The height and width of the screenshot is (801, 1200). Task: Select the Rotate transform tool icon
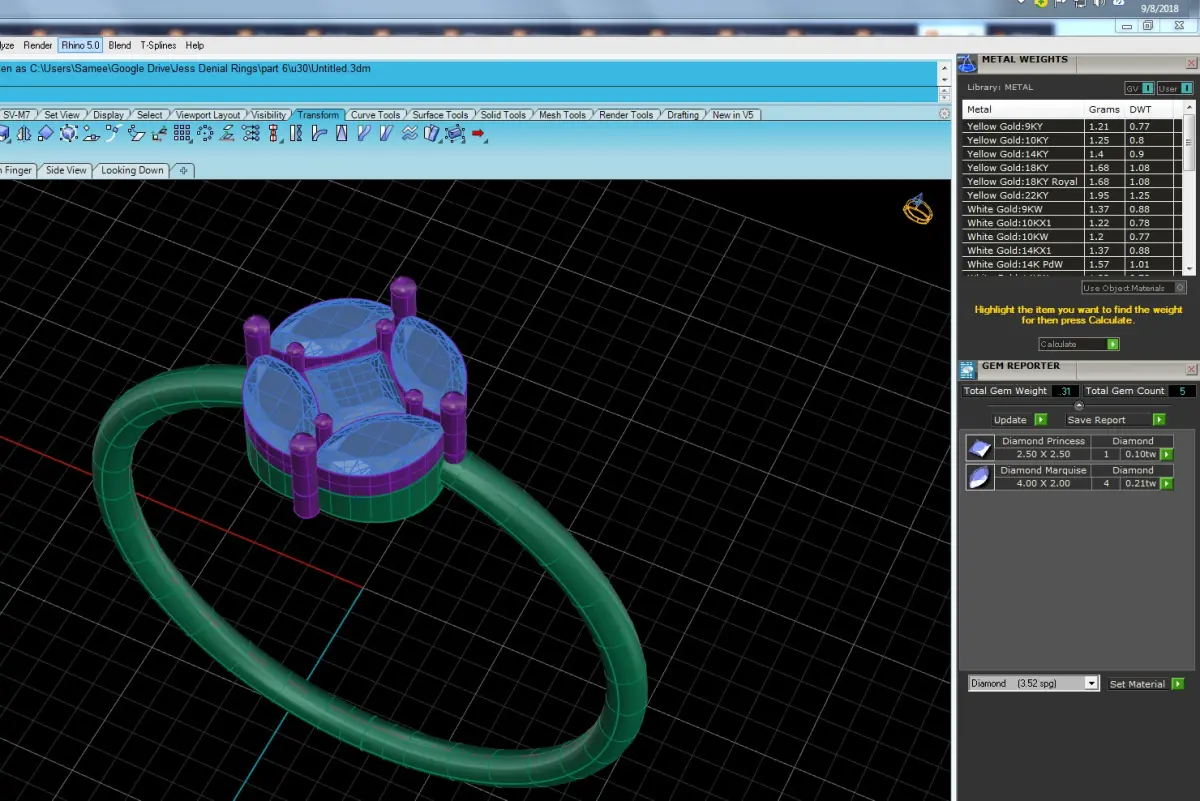click(x=45, y=133)
